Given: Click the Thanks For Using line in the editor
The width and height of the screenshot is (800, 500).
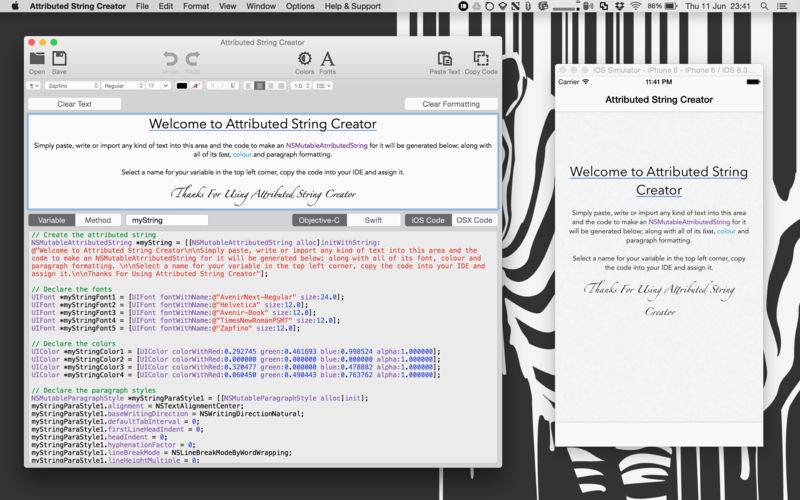Looking at the screenshot, I should pos(263,194).
